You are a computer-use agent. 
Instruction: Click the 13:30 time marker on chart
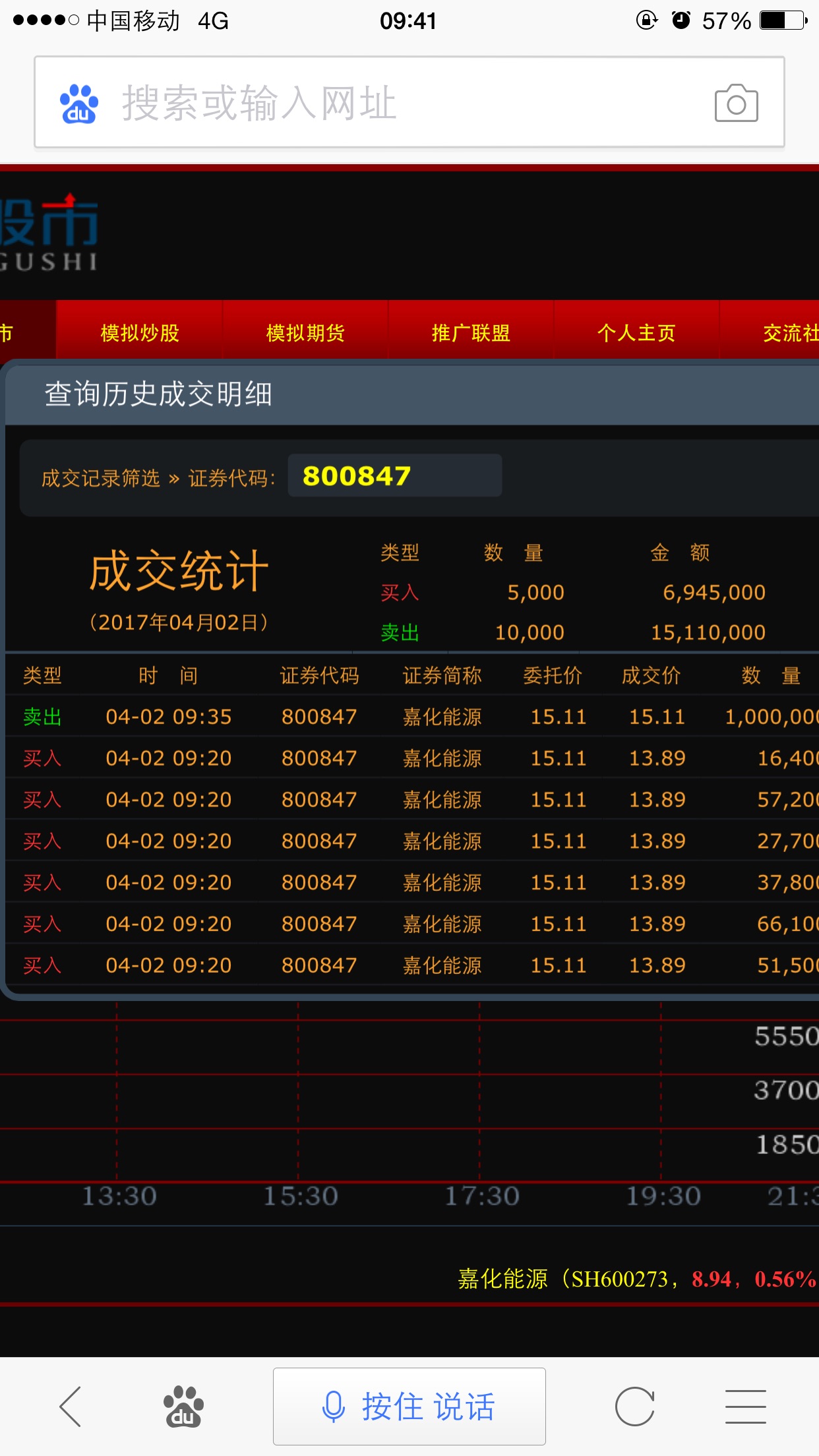click(x=119, y=1196)
